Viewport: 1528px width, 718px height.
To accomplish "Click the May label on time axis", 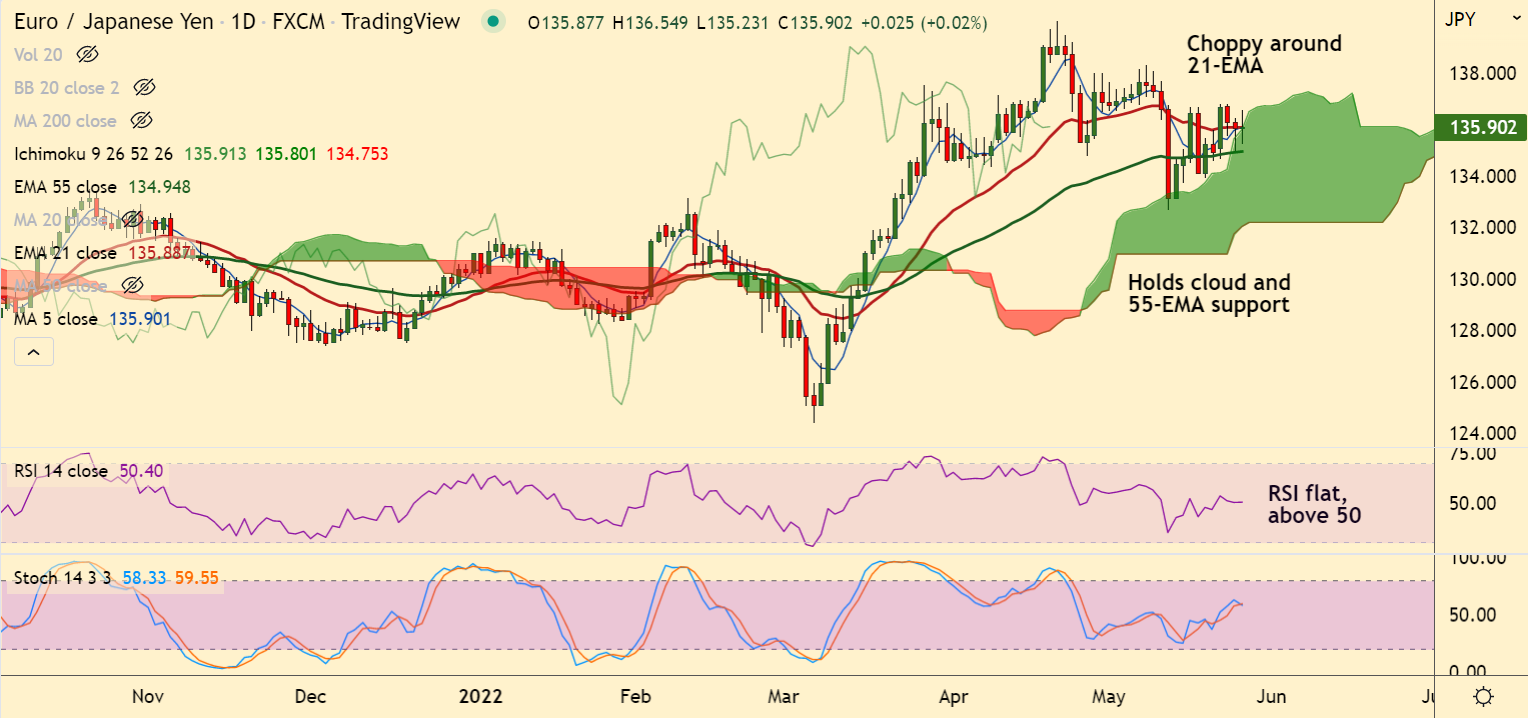I will [1108, 695].
